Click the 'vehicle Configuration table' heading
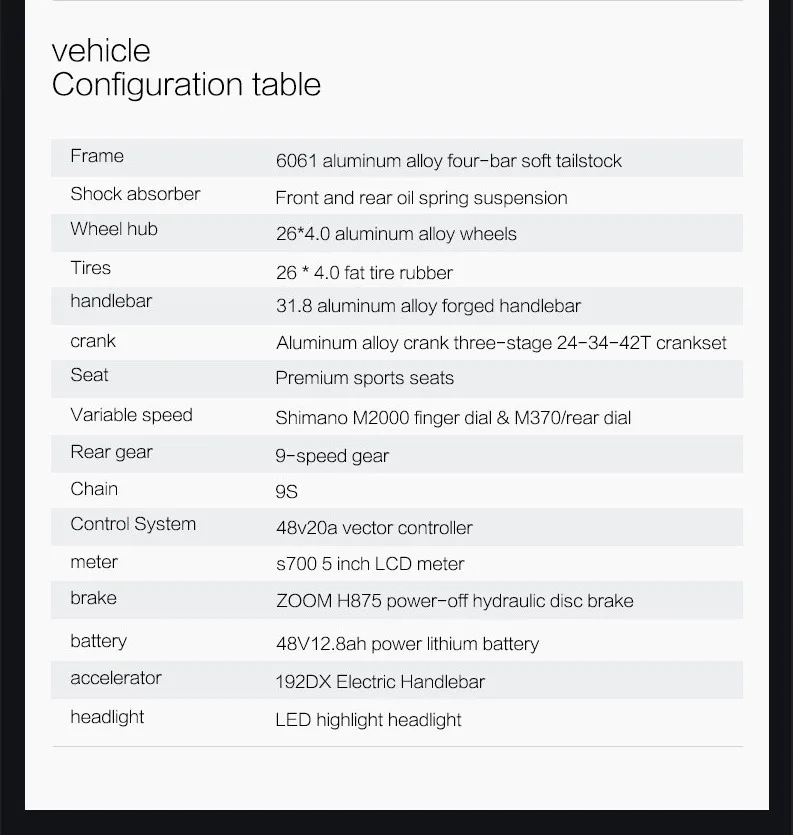The height and width of the screenshot is (835, 793). [x=186, y=68]
